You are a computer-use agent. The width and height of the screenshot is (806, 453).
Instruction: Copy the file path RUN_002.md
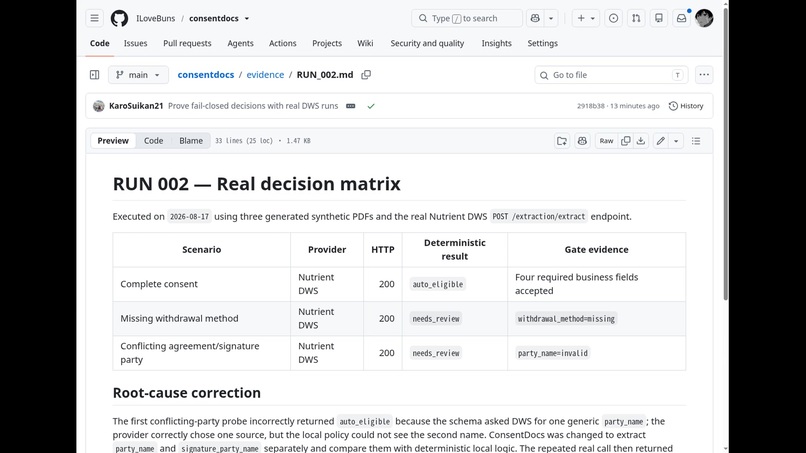point(366,75)
